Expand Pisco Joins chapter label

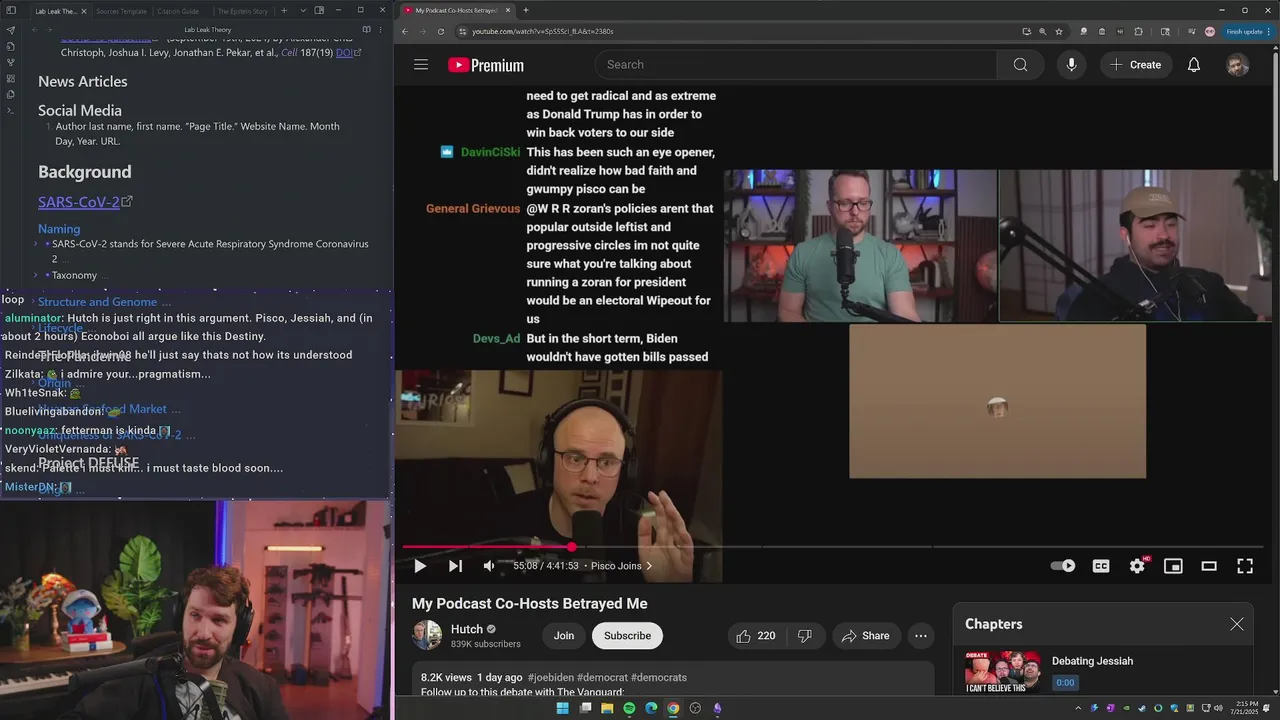621,566
